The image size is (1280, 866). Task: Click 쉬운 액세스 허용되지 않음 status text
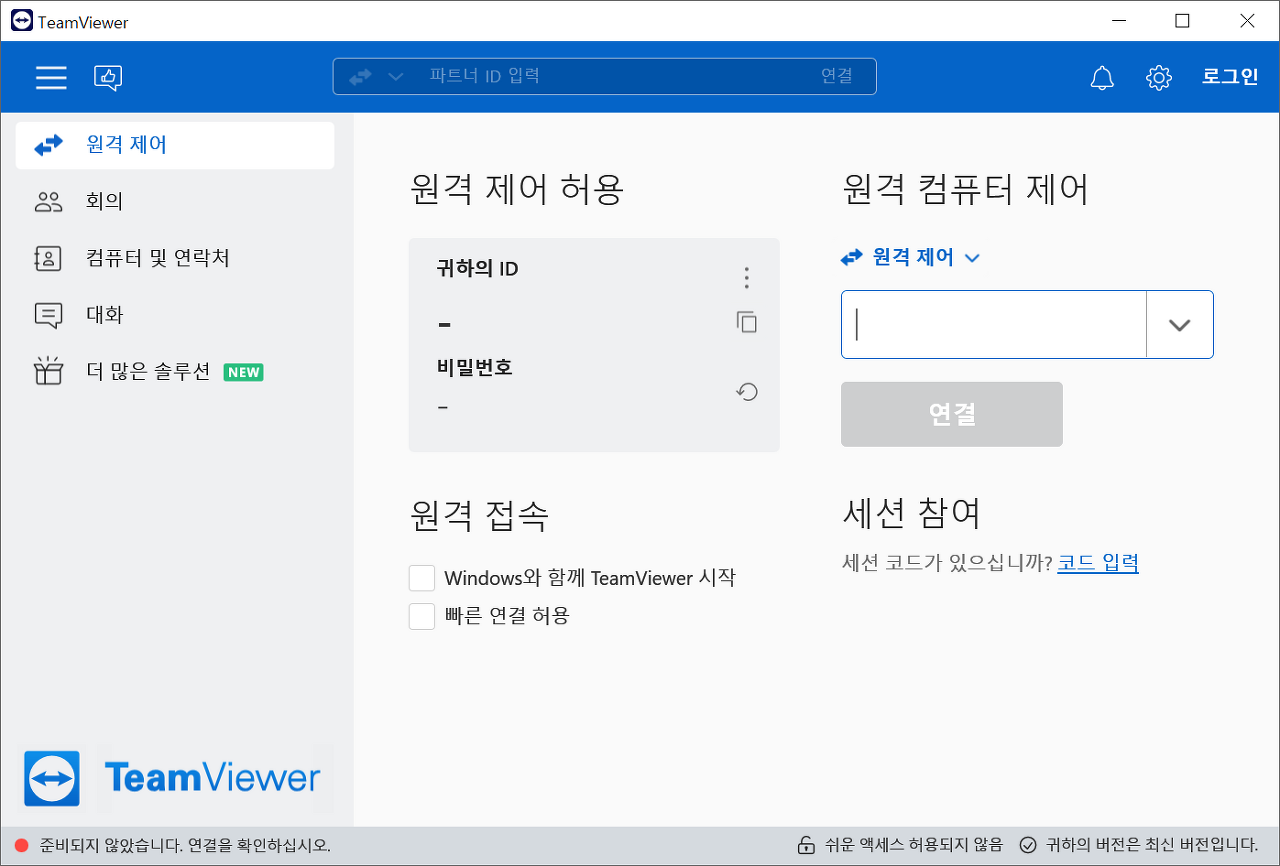click(x=912, y=846)
